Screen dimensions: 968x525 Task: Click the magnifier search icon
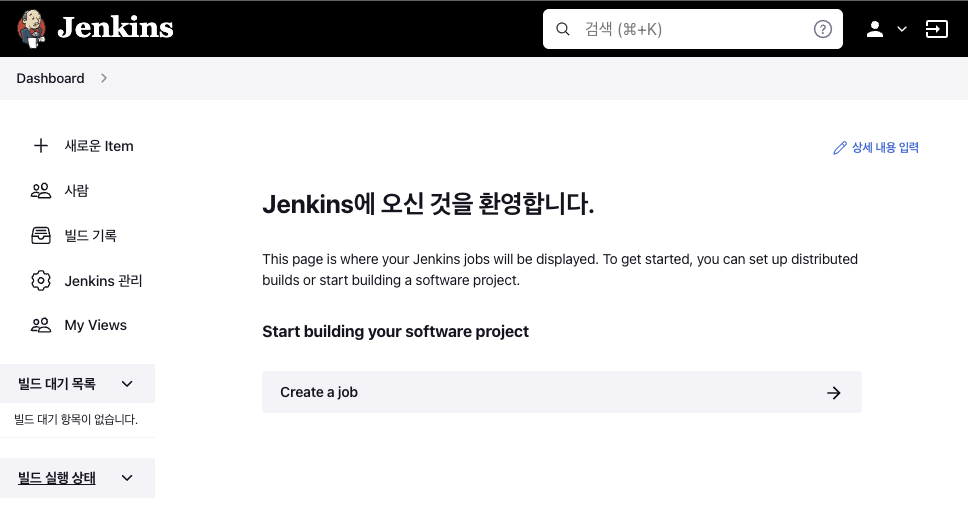[x=562, y=29]
